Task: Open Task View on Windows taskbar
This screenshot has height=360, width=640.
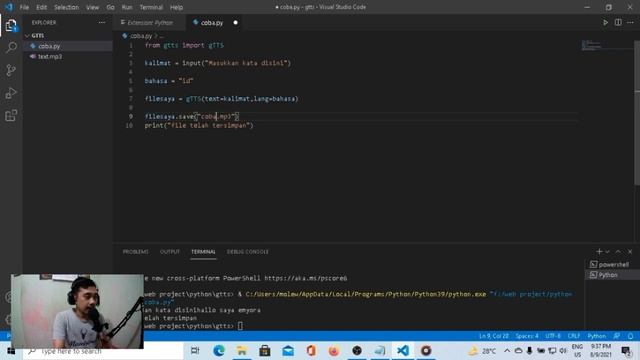Action: point(195,351)
